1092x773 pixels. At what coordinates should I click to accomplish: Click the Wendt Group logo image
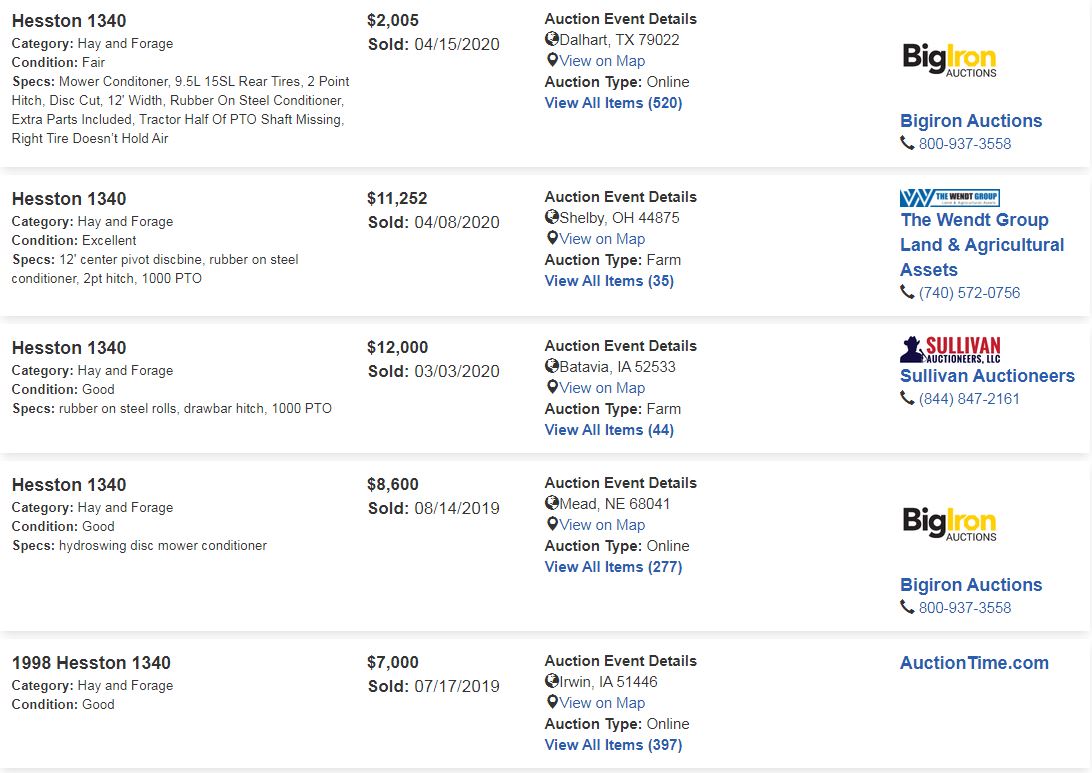click(949, 198)
